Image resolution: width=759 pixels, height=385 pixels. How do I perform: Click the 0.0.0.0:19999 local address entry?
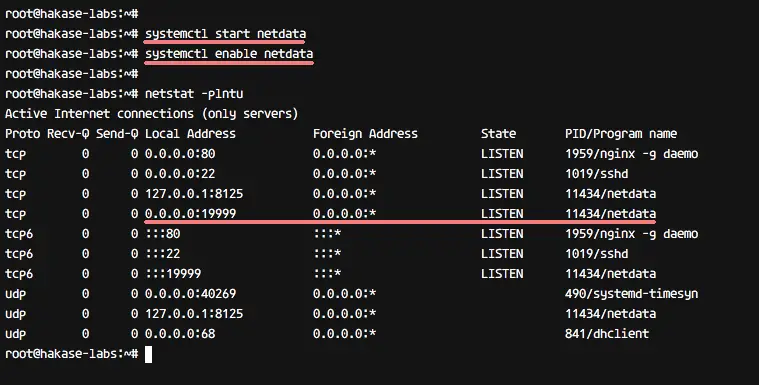click(x=191, y=214)
